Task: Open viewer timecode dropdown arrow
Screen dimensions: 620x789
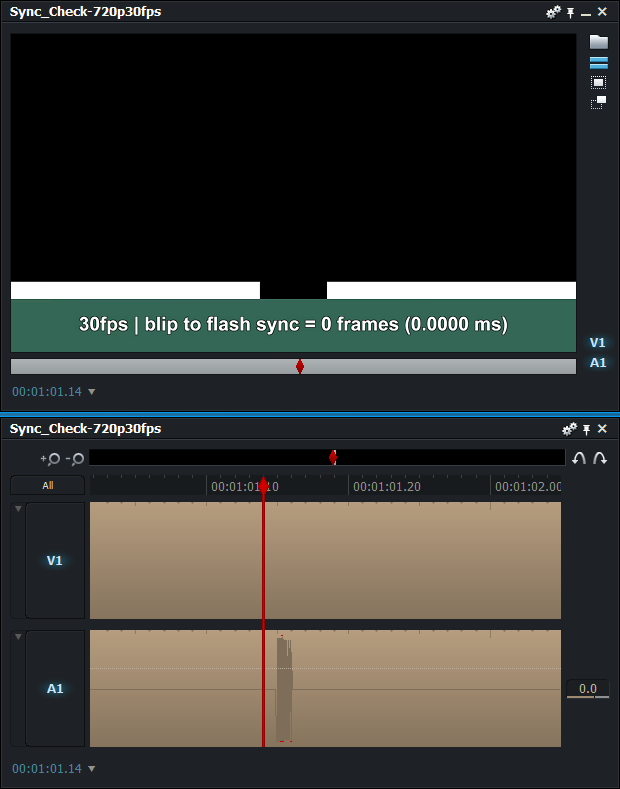Action: pyautogui.click(x=92, y=392)
